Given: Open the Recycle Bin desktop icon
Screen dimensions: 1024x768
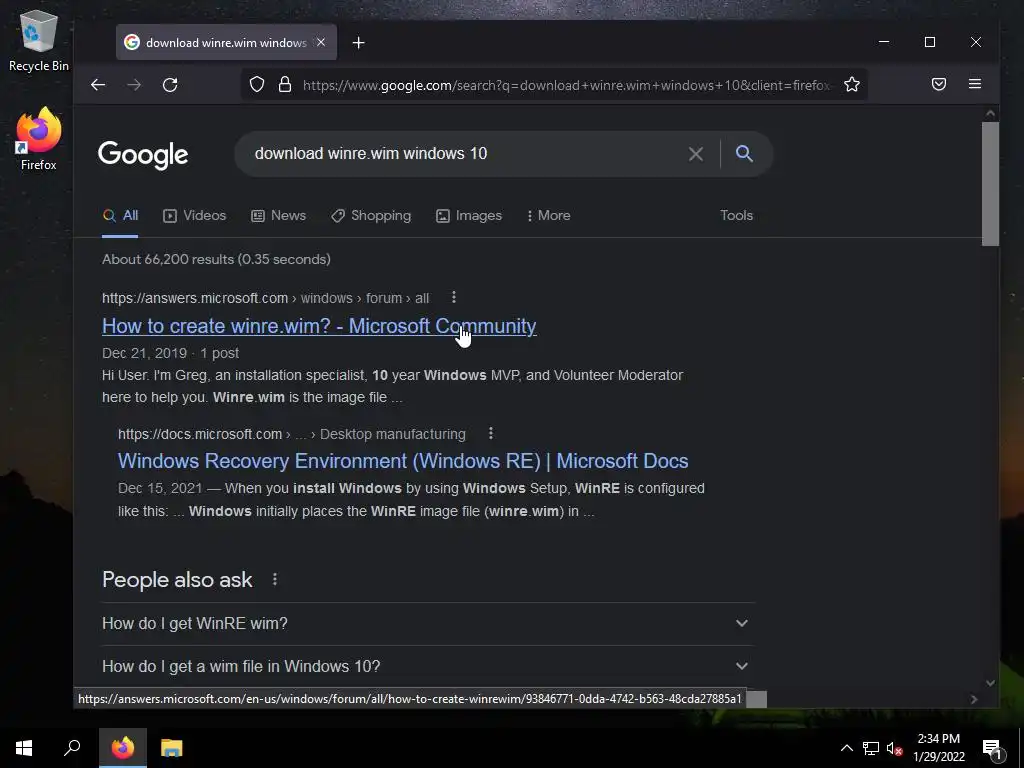Looking at the screenshot, I should coord(39,42).
